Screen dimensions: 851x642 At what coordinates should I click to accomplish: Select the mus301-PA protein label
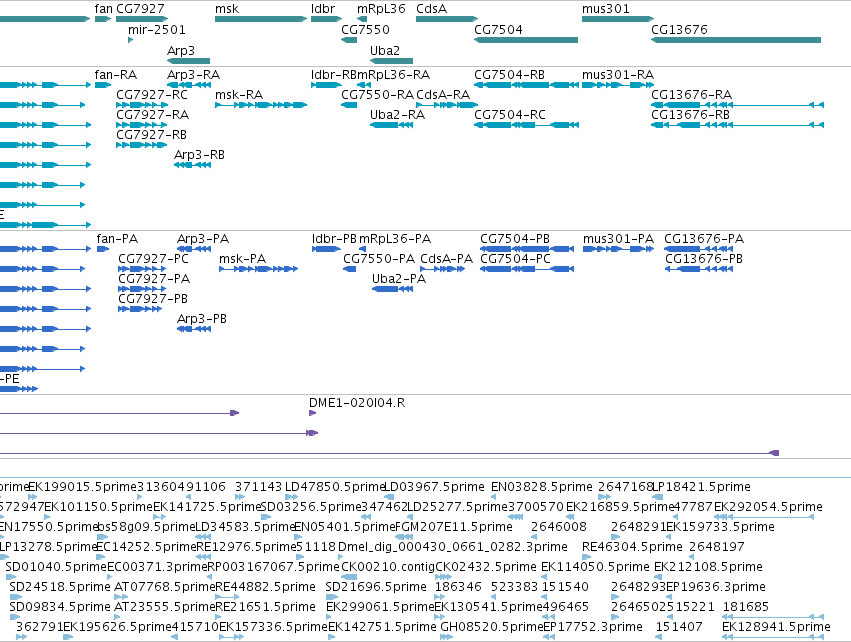(618, 239)
